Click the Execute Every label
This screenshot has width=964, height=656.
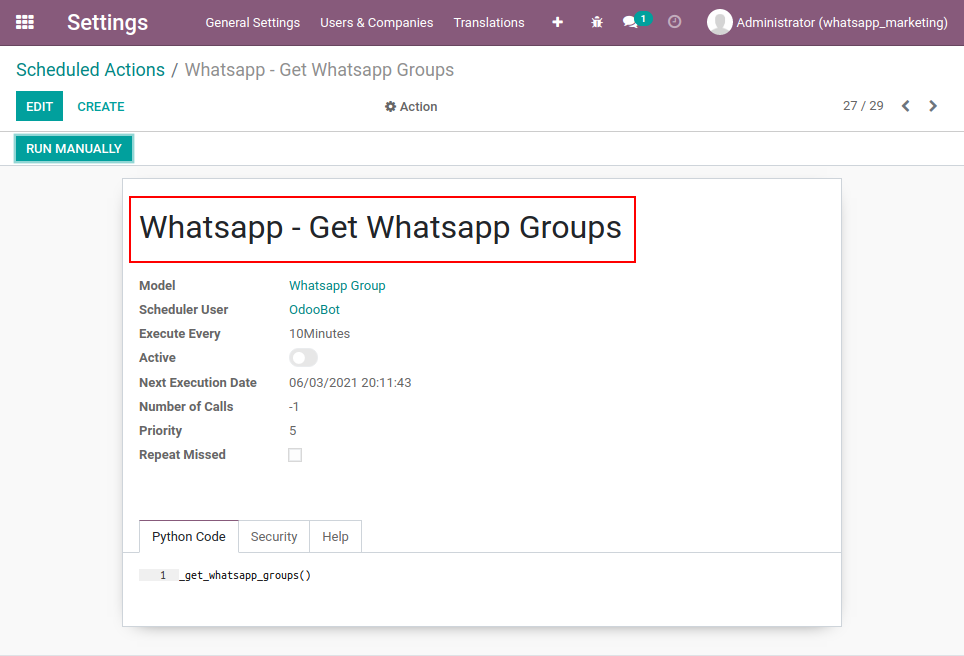coord(180,333)
